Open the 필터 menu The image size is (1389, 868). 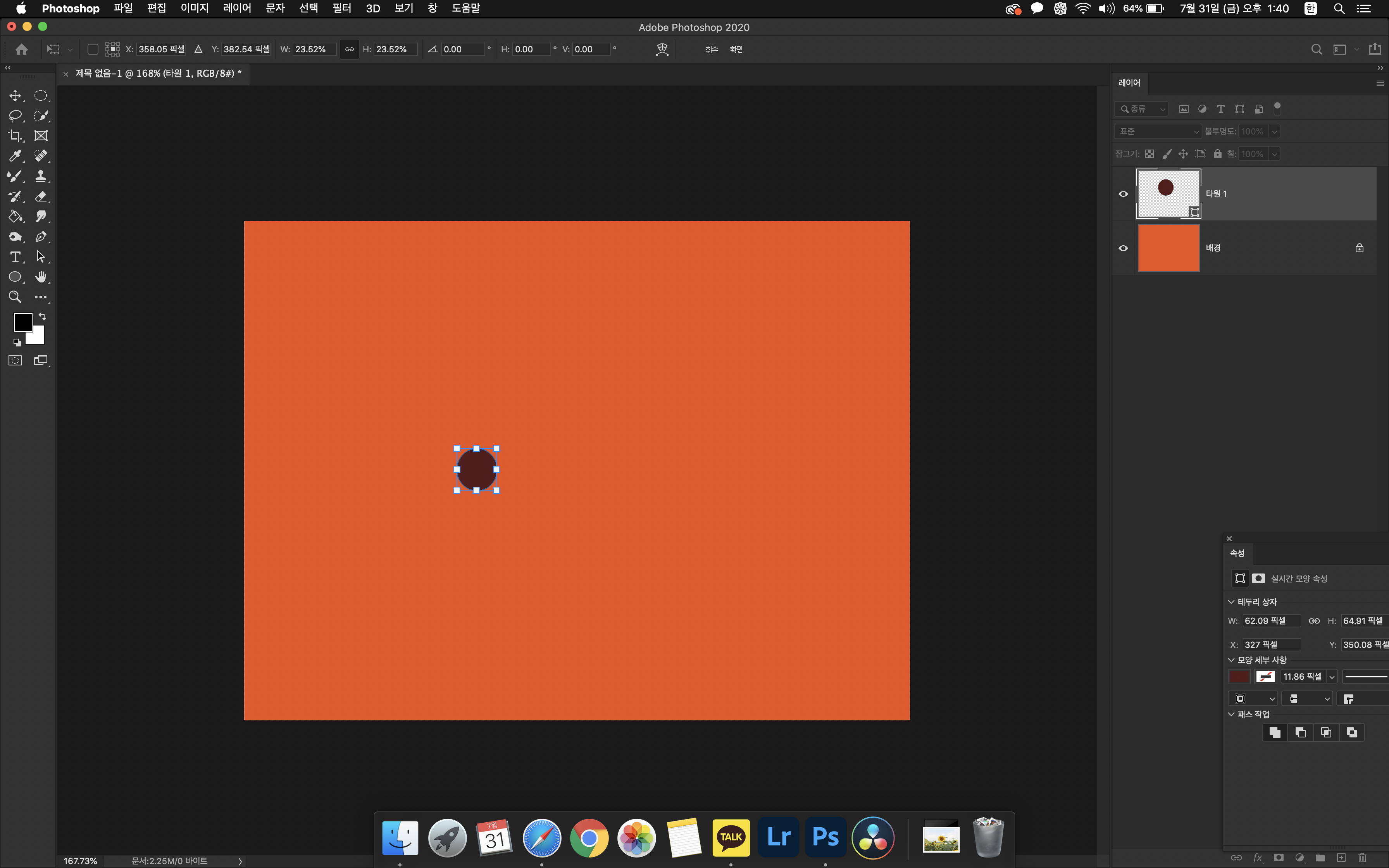(x=341, y=8)
